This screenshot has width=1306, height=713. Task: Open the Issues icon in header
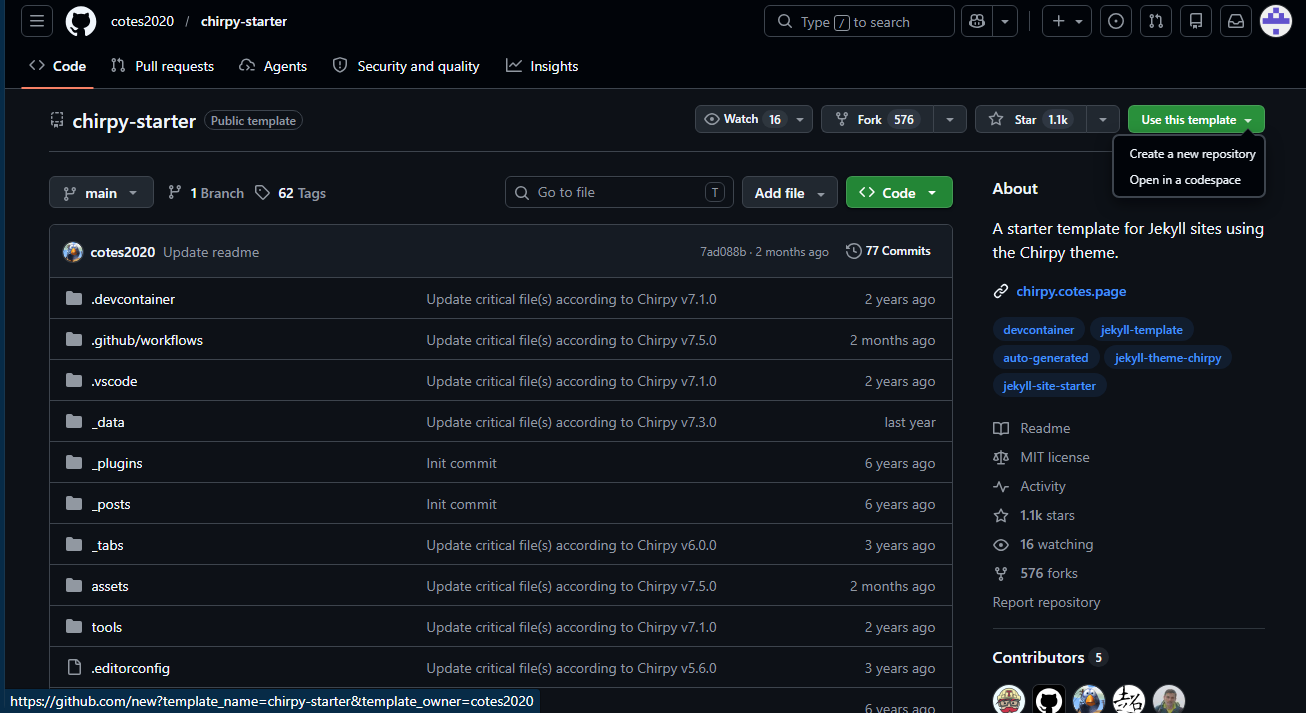pyautogui.click(x=1116, y=21)
